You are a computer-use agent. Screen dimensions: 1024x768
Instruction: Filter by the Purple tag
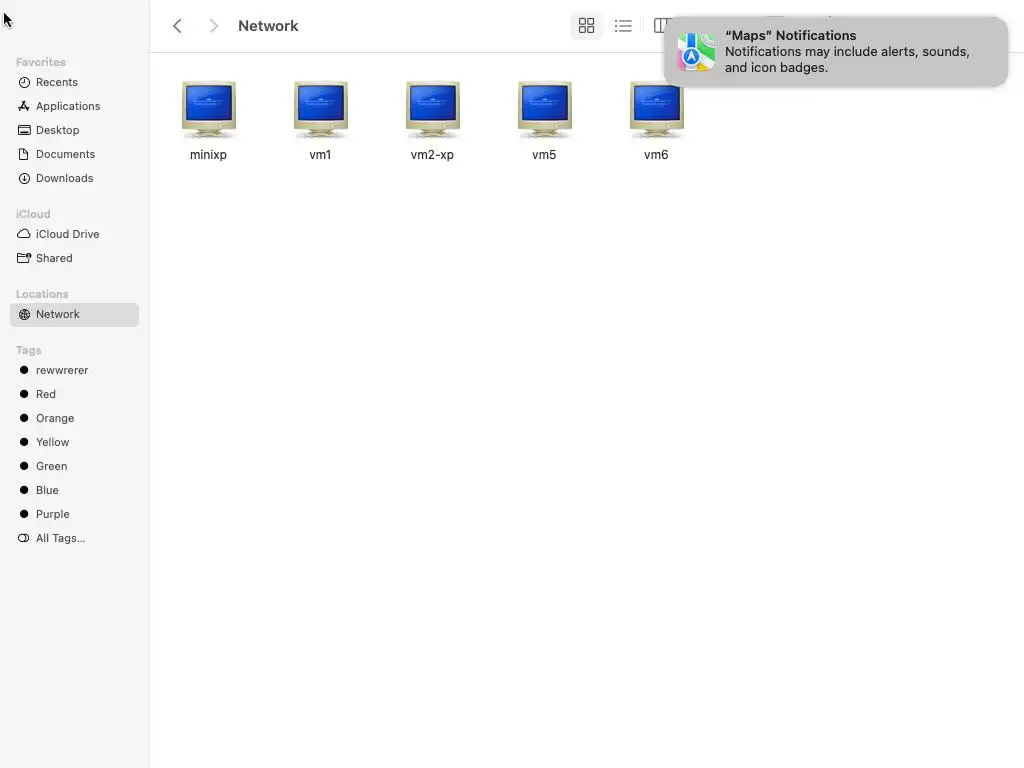(x=74, y=514)
